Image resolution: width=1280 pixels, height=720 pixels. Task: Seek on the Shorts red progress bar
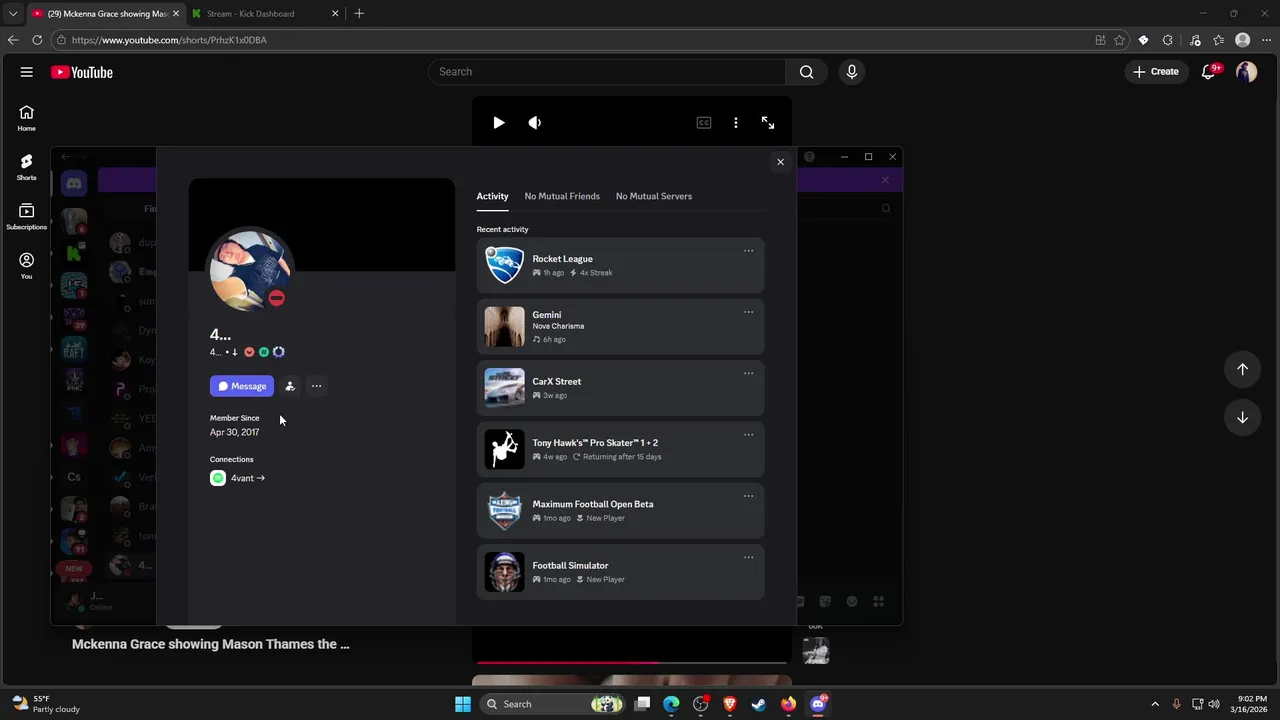[x=631, y=662]
